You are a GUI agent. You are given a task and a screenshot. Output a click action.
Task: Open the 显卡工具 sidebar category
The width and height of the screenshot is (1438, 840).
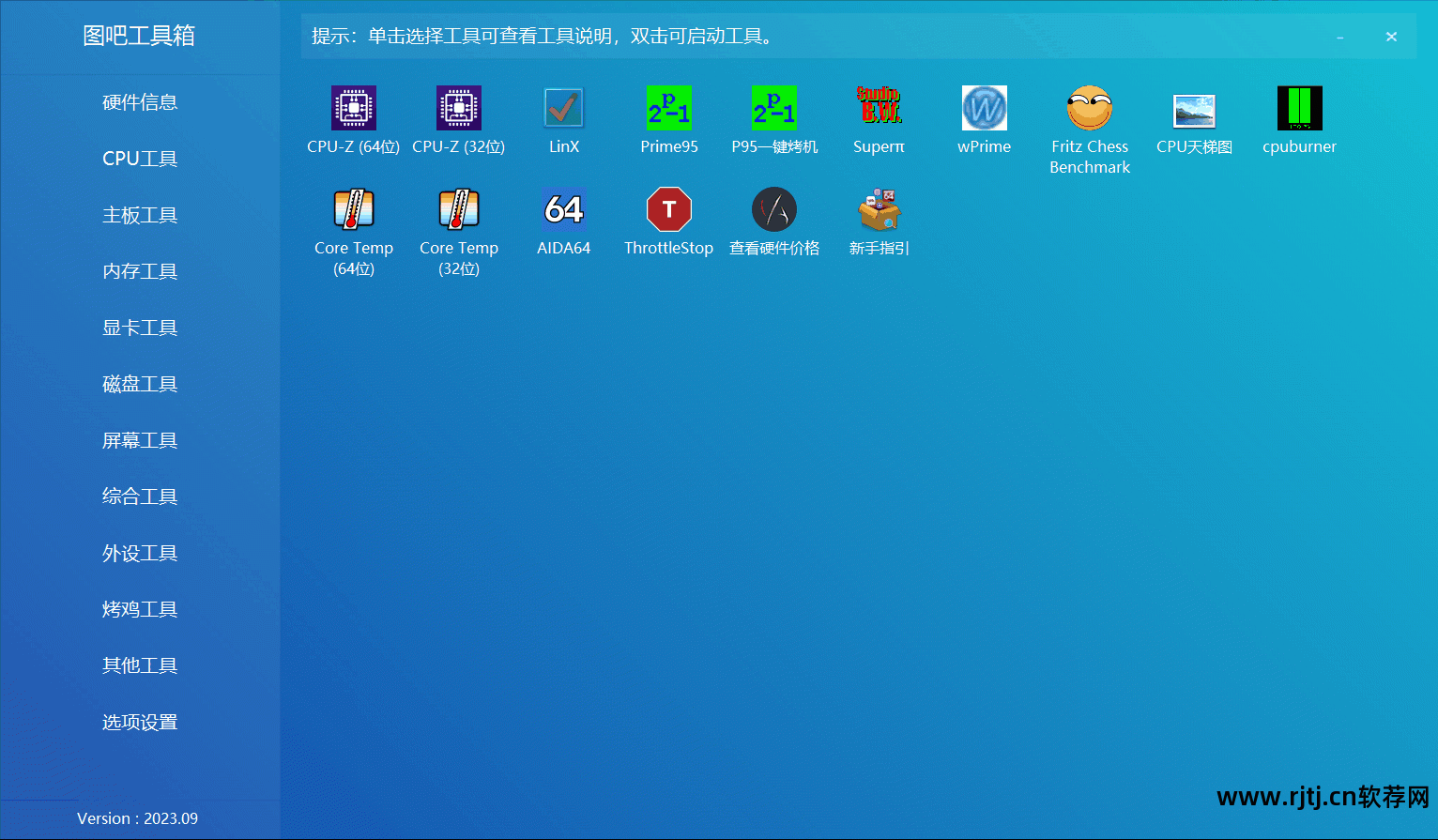coord(140,328)
